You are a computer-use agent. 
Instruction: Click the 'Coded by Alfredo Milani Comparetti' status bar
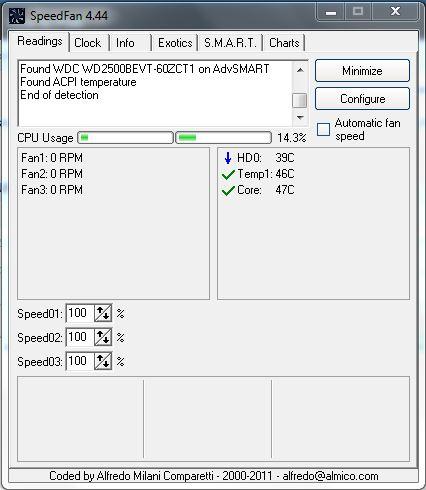tap(213, 476)
